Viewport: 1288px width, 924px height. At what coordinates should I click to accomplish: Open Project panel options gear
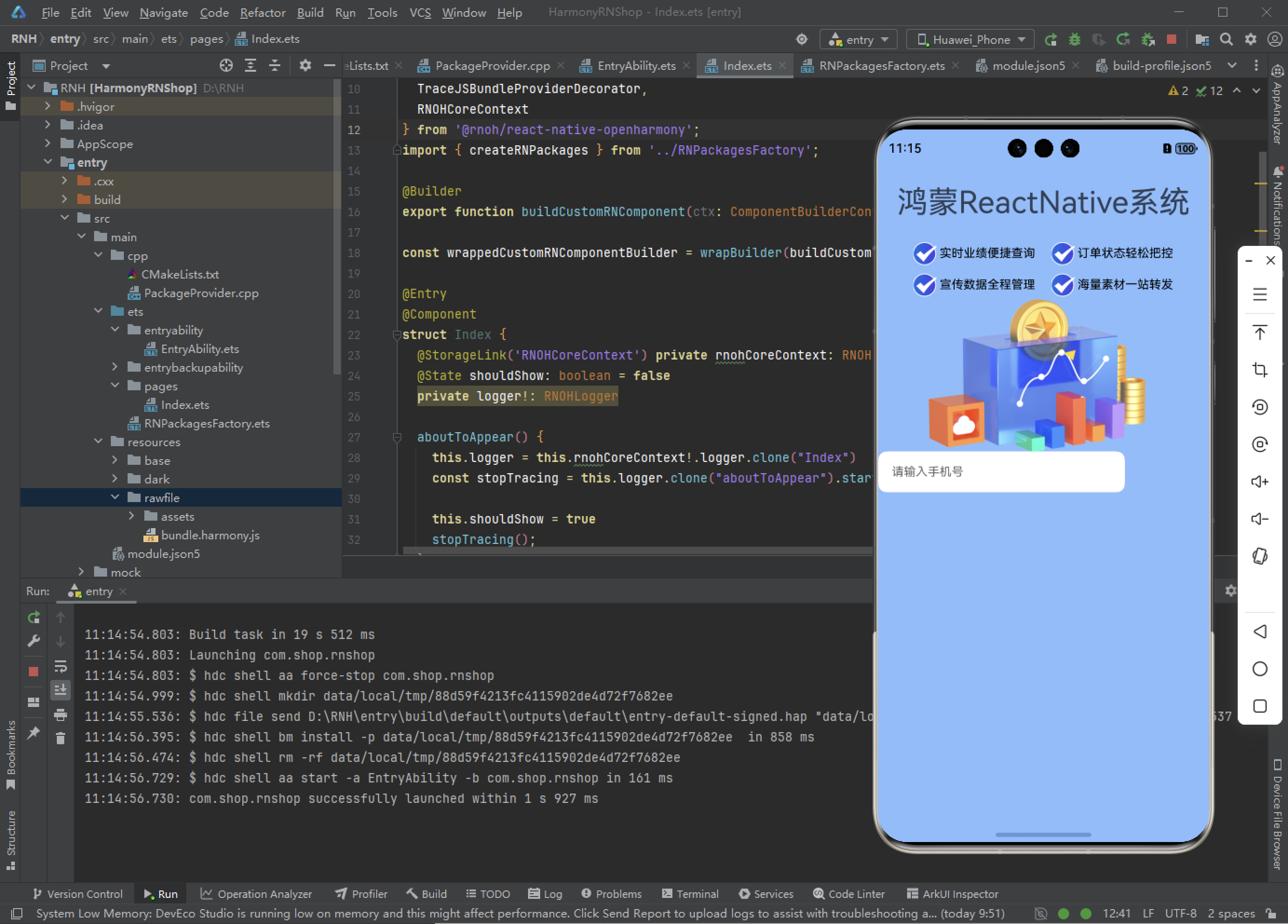(x=305, y=66)
